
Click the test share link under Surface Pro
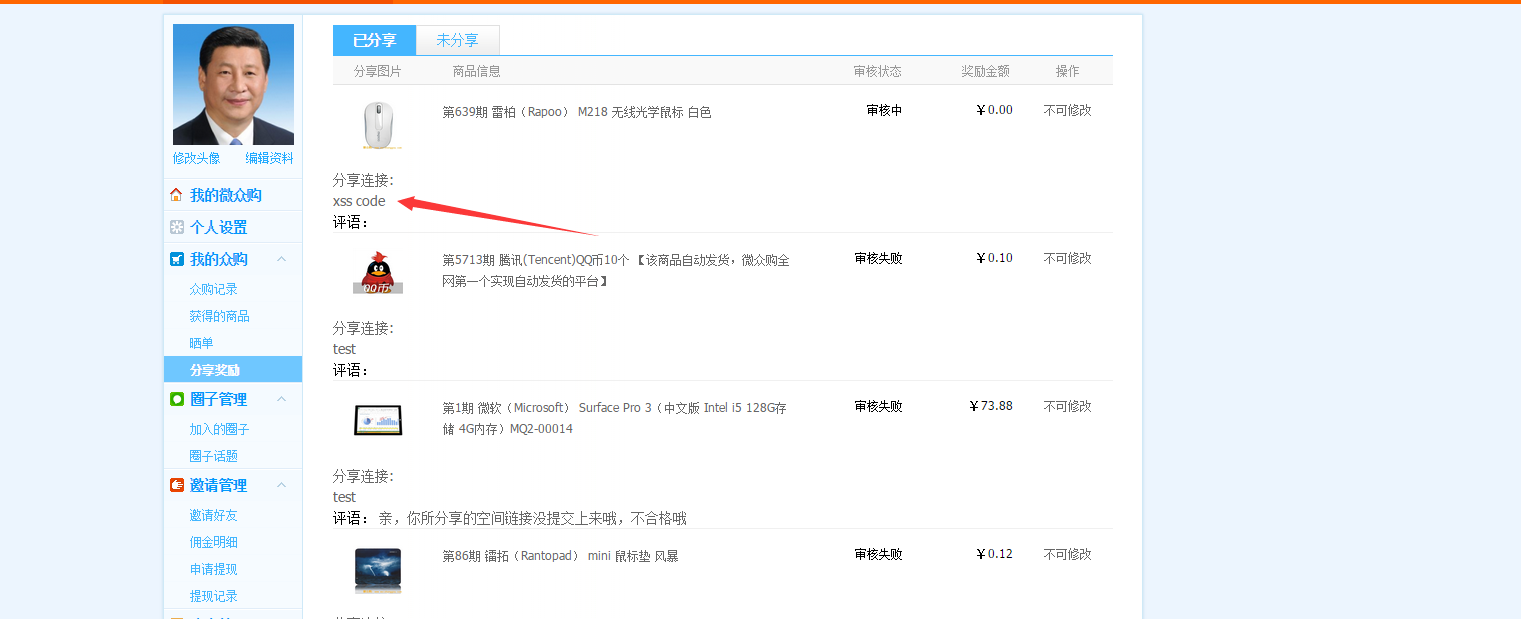[x=344, y=497]
